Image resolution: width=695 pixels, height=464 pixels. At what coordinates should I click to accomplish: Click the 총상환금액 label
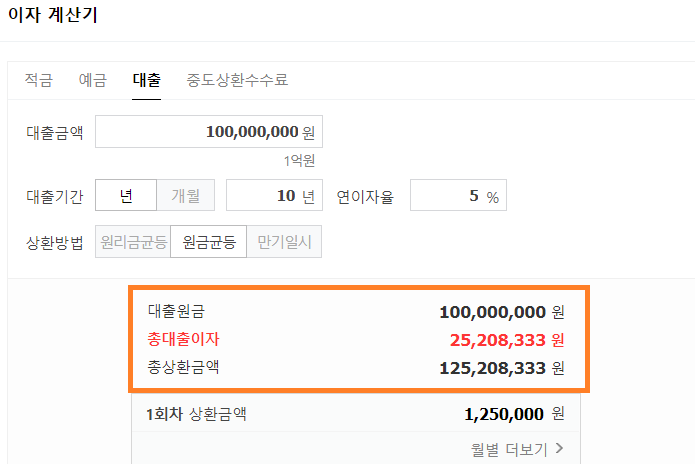(183, 367)
